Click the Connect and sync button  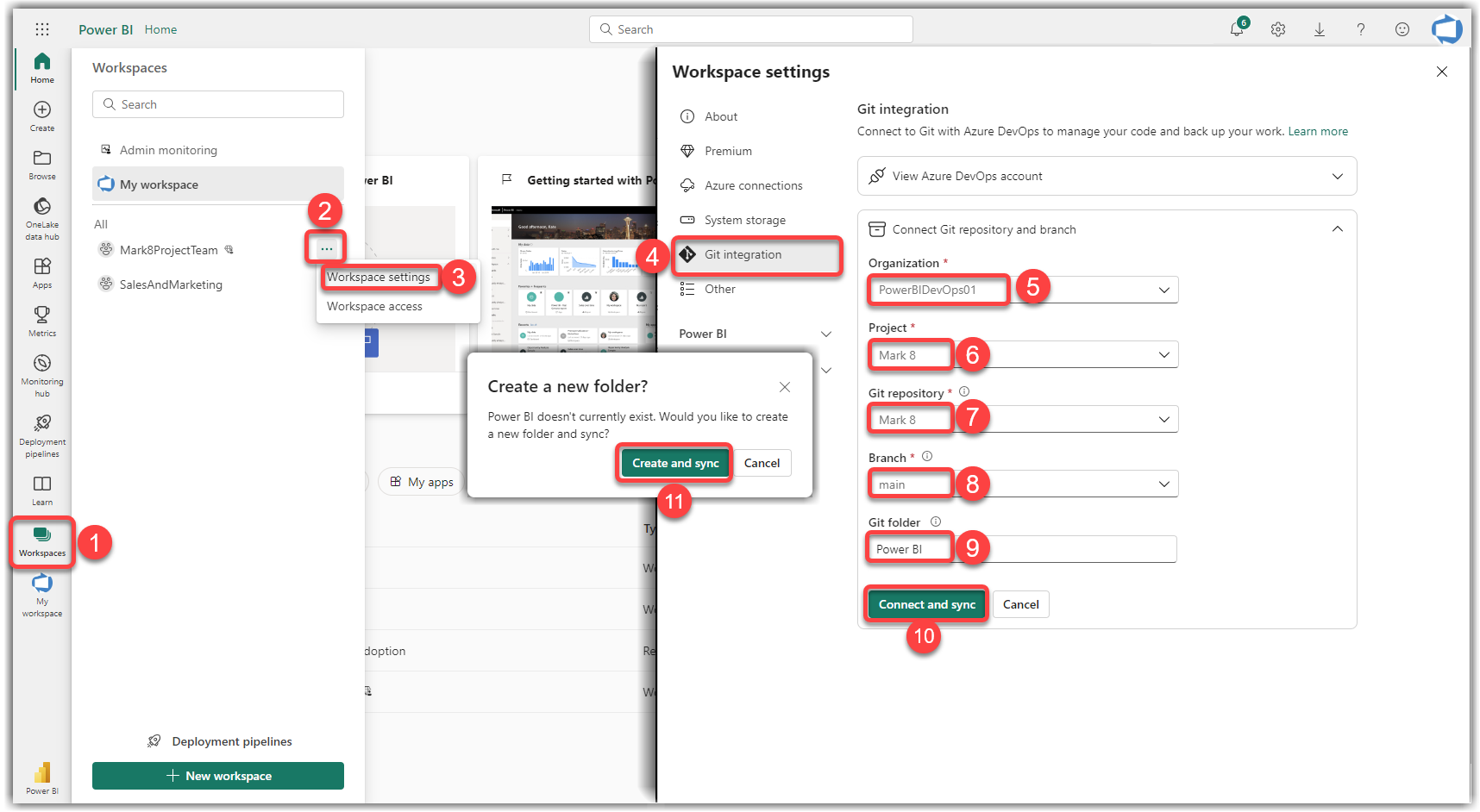coord(926,604)
